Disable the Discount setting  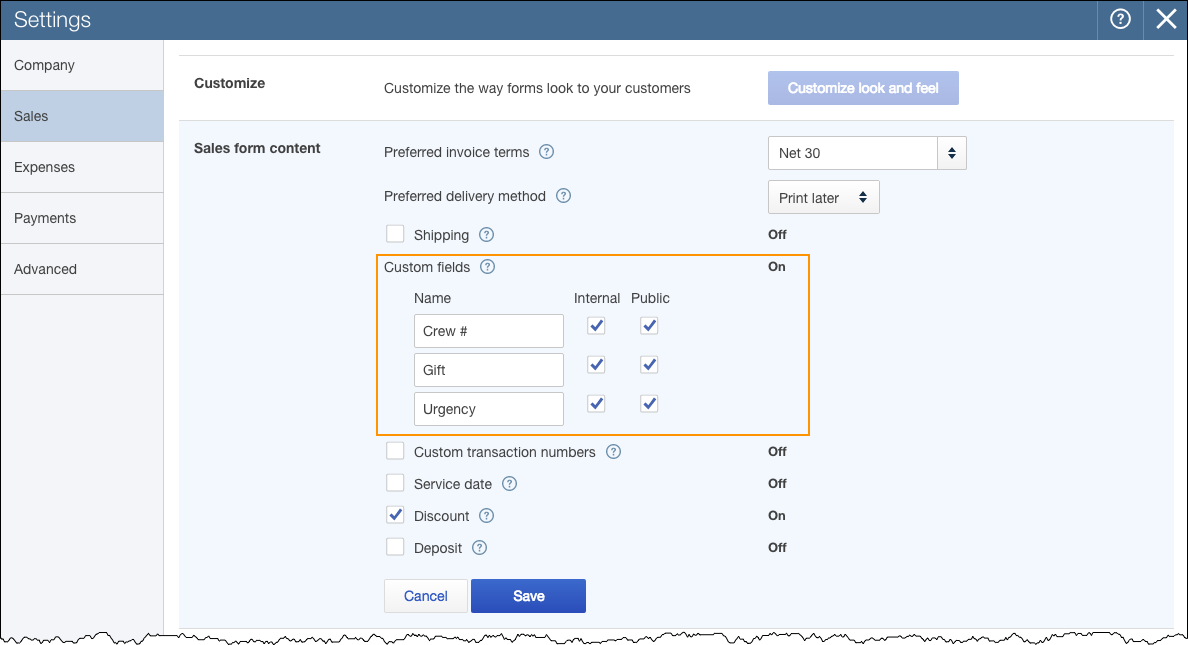click(x=395, y=515)
